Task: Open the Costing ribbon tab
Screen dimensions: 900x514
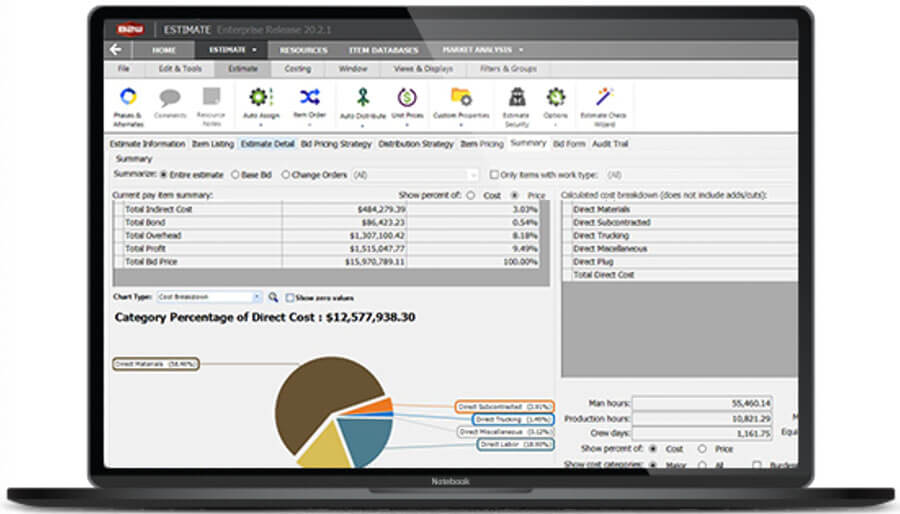Action: click(x=297, y=69)
